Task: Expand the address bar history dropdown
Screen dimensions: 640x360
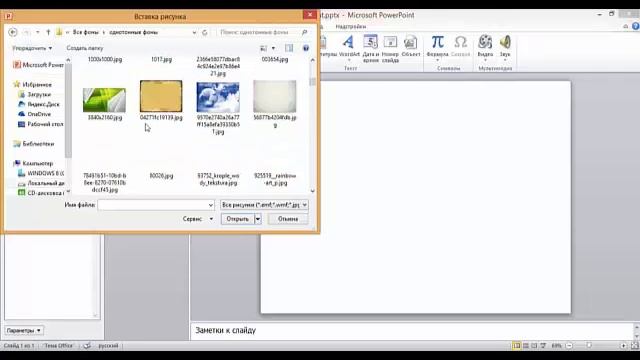Action: 194,32
